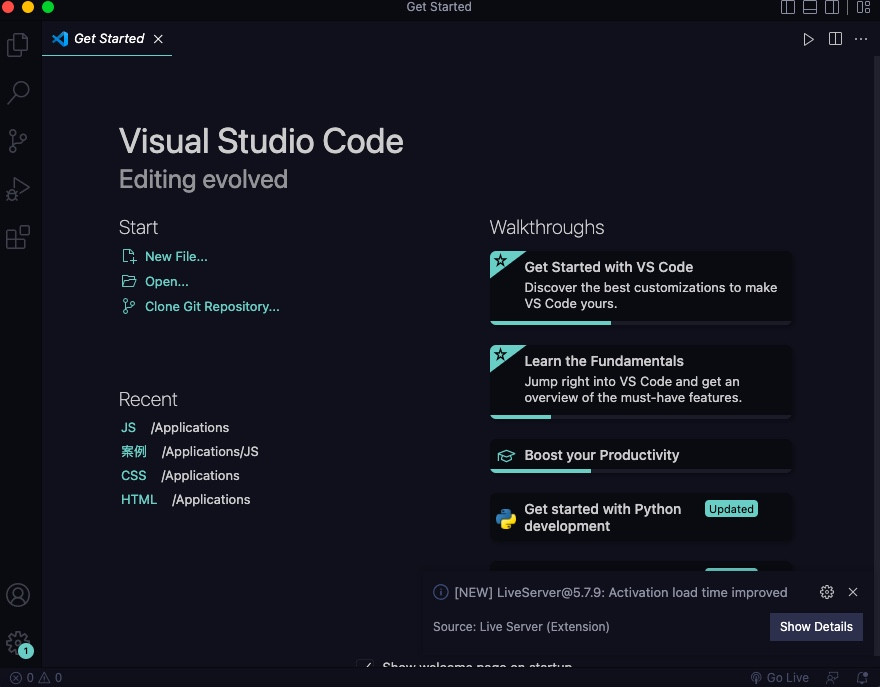This screenshot has height=687, width=880.
Task: Open notification gear options for LiveServer
Action: (826, 592)
